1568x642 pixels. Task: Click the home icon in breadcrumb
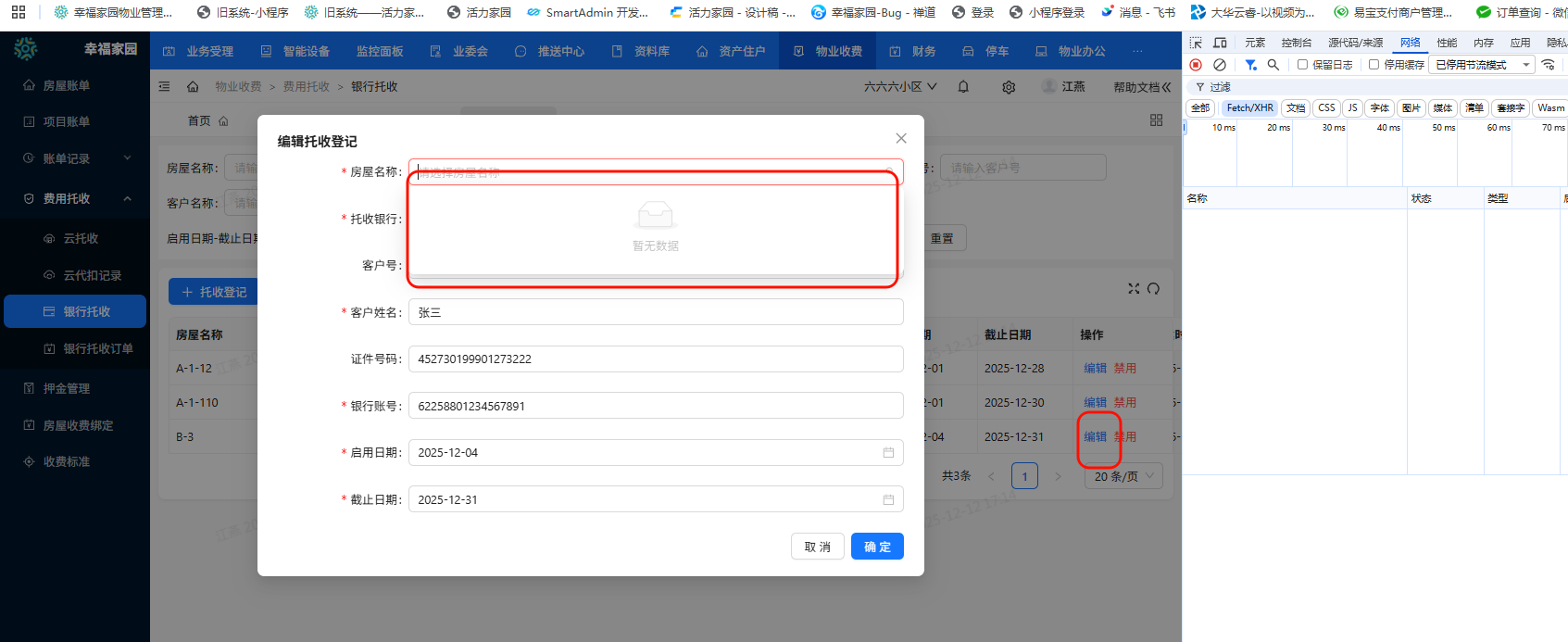pyautogui.click(x=193, y=86)
